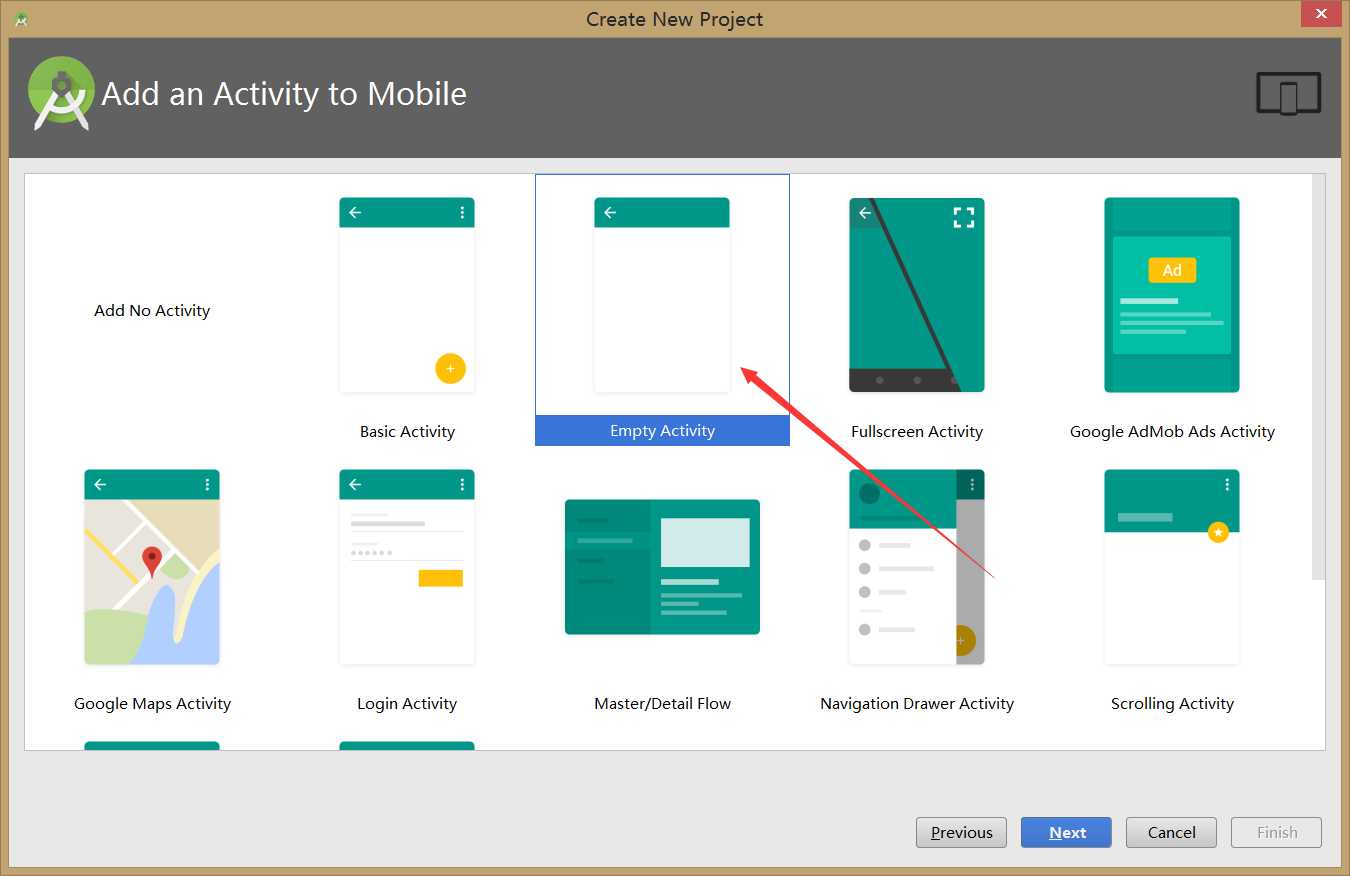This screenshot has height=876, width=1350.
Task: Click the Login Activity label
Action: point(407,704)
